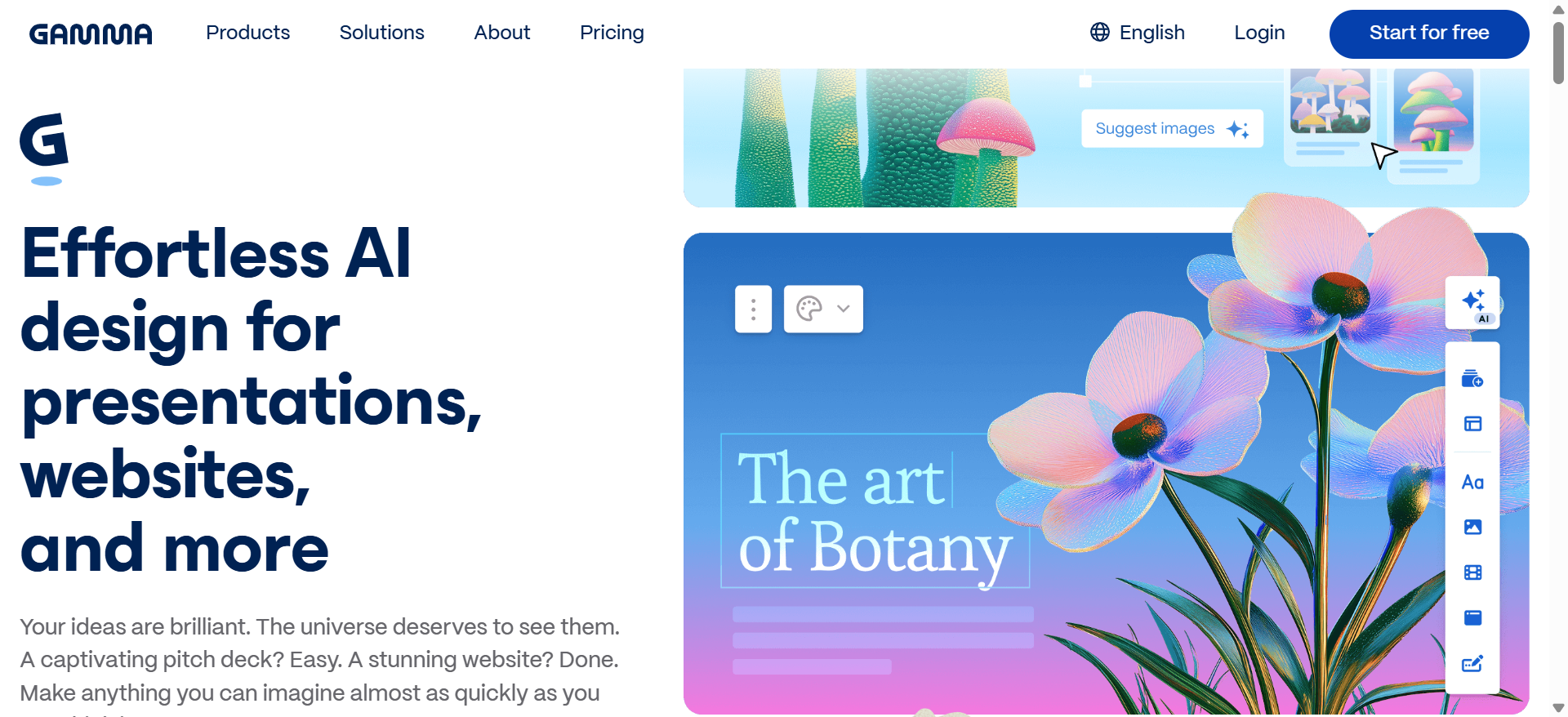Click the edit form pencil icon
The height and width of the screenshot is (717, 1568).
[1472, 663]
